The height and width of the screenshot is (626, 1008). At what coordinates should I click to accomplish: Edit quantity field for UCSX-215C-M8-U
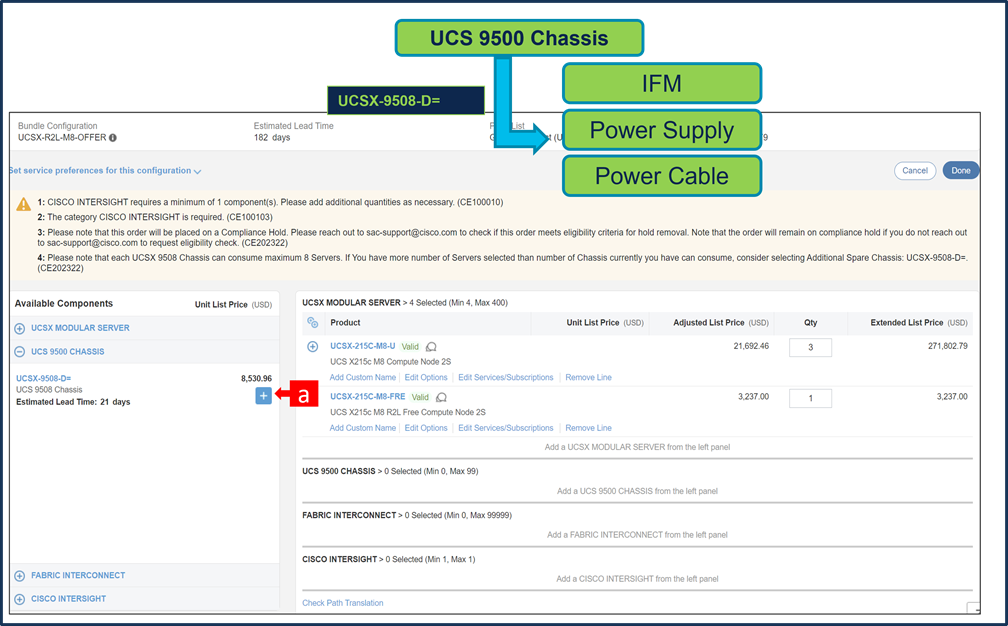point(811,347)
